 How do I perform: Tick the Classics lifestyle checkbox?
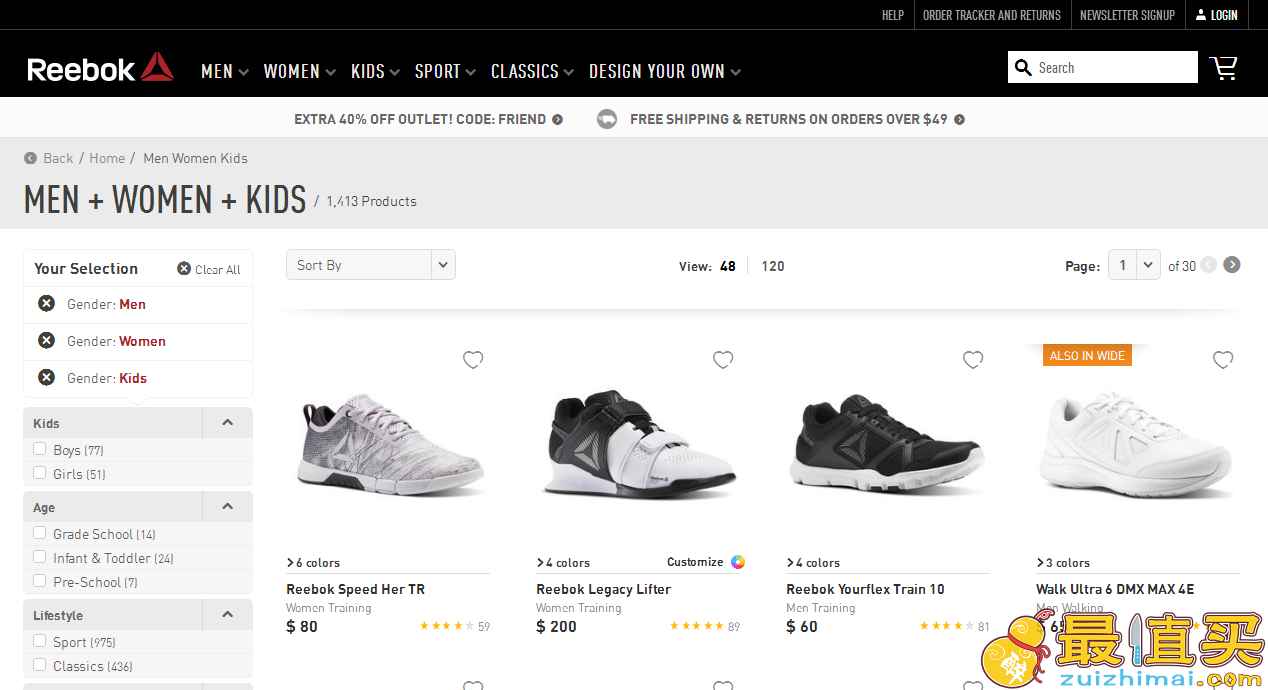pyautogui.click(x=40, y=665)
